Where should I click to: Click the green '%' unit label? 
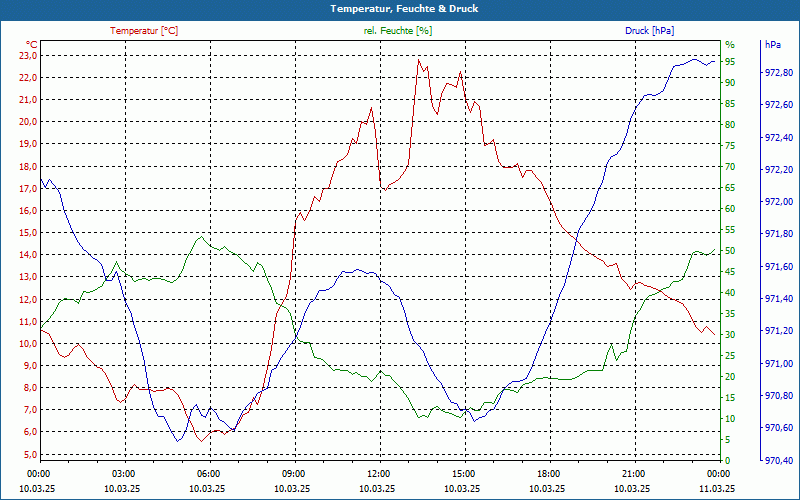pos(729,44)
